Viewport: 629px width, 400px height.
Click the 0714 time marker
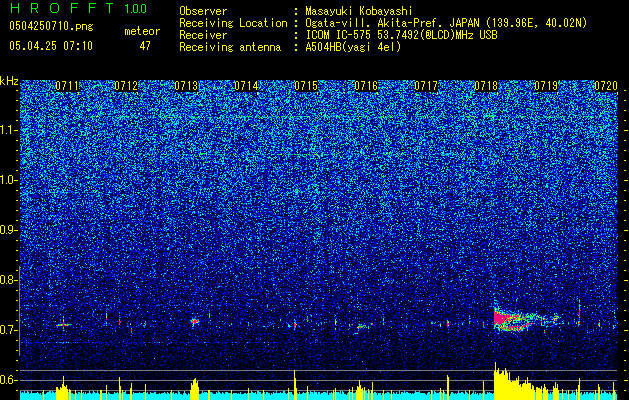(x=246, y=86)
